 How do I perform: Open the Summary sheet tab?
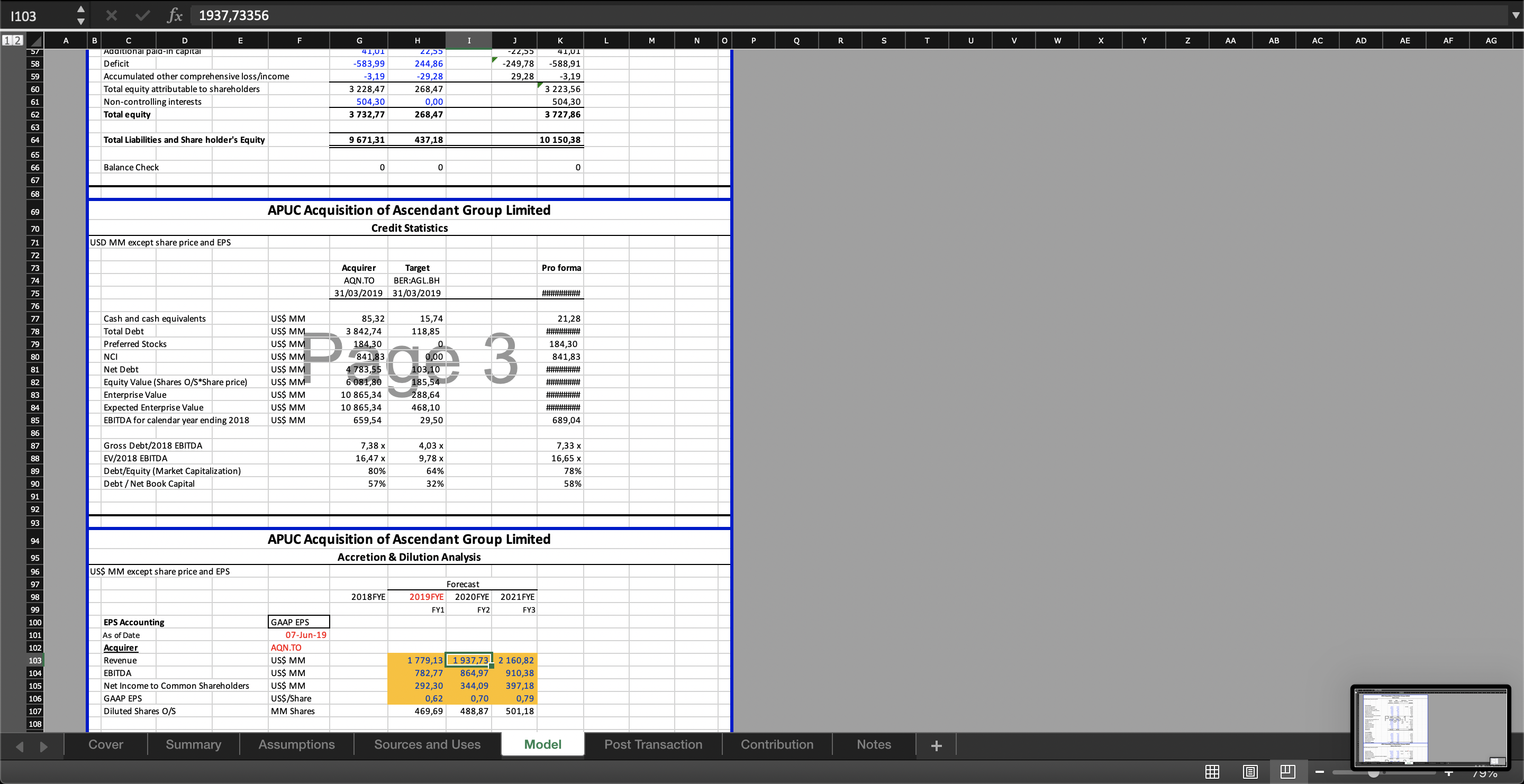[194, 744]
